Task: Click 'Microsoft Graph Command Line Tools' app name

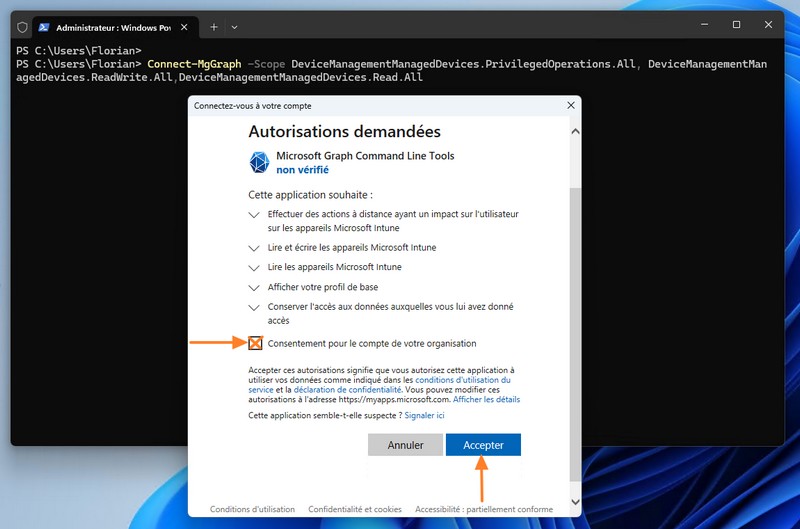Action: coord(365,156)
